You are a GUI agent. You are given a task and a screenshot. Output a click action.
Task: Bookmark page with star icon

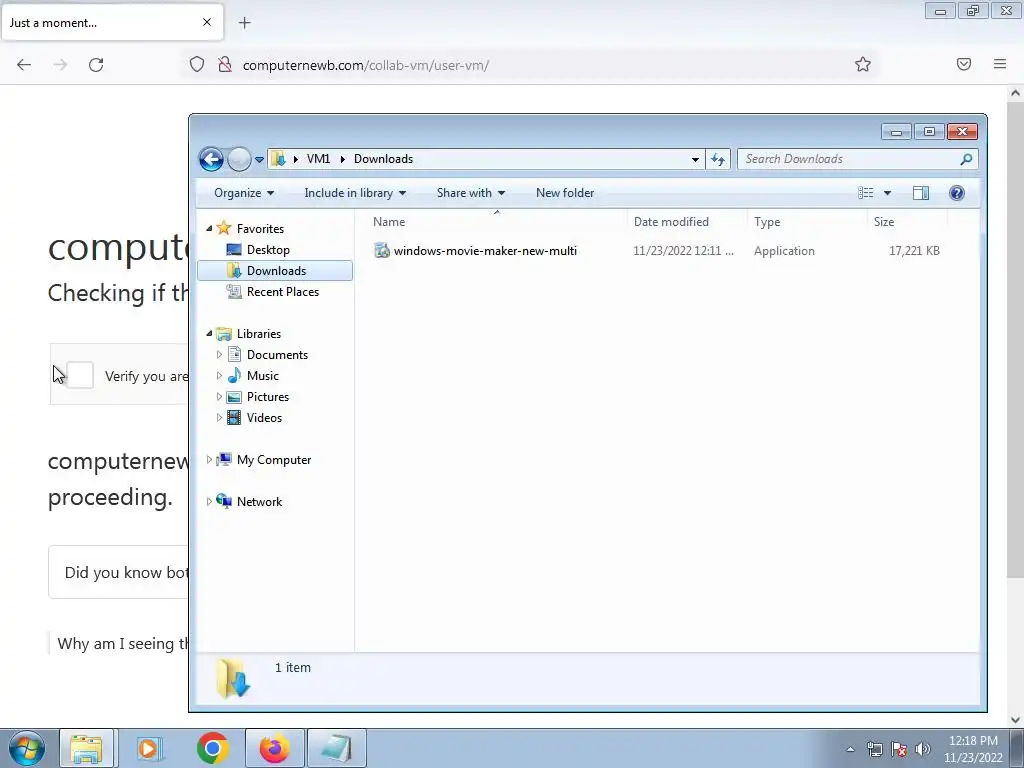point(863,64)
